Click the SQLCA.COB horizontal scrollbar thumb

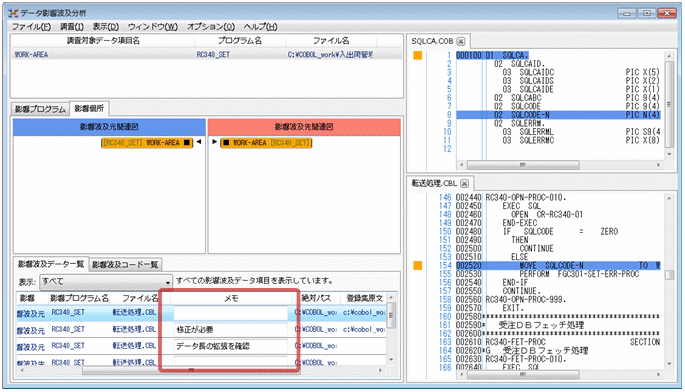523,165
